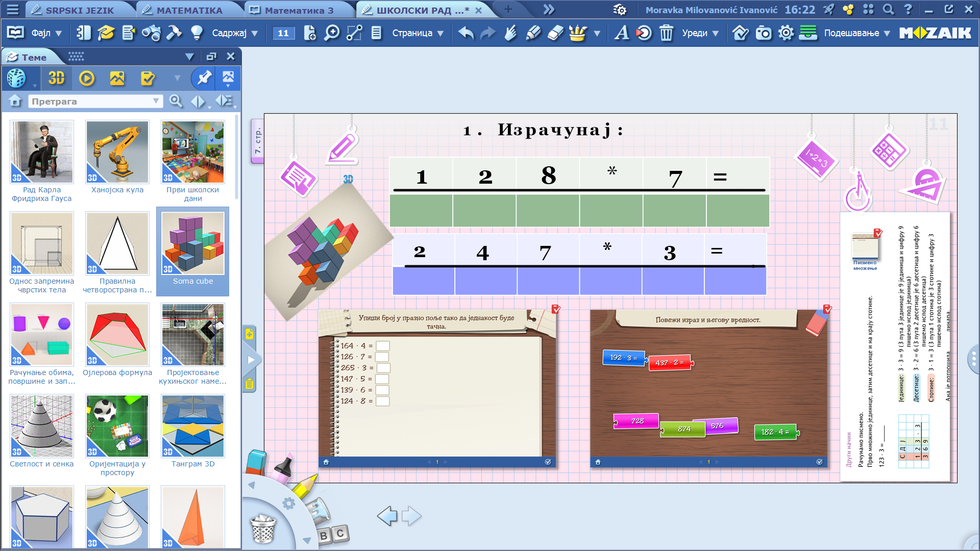Go to home in Теме panel

point(16,101)
